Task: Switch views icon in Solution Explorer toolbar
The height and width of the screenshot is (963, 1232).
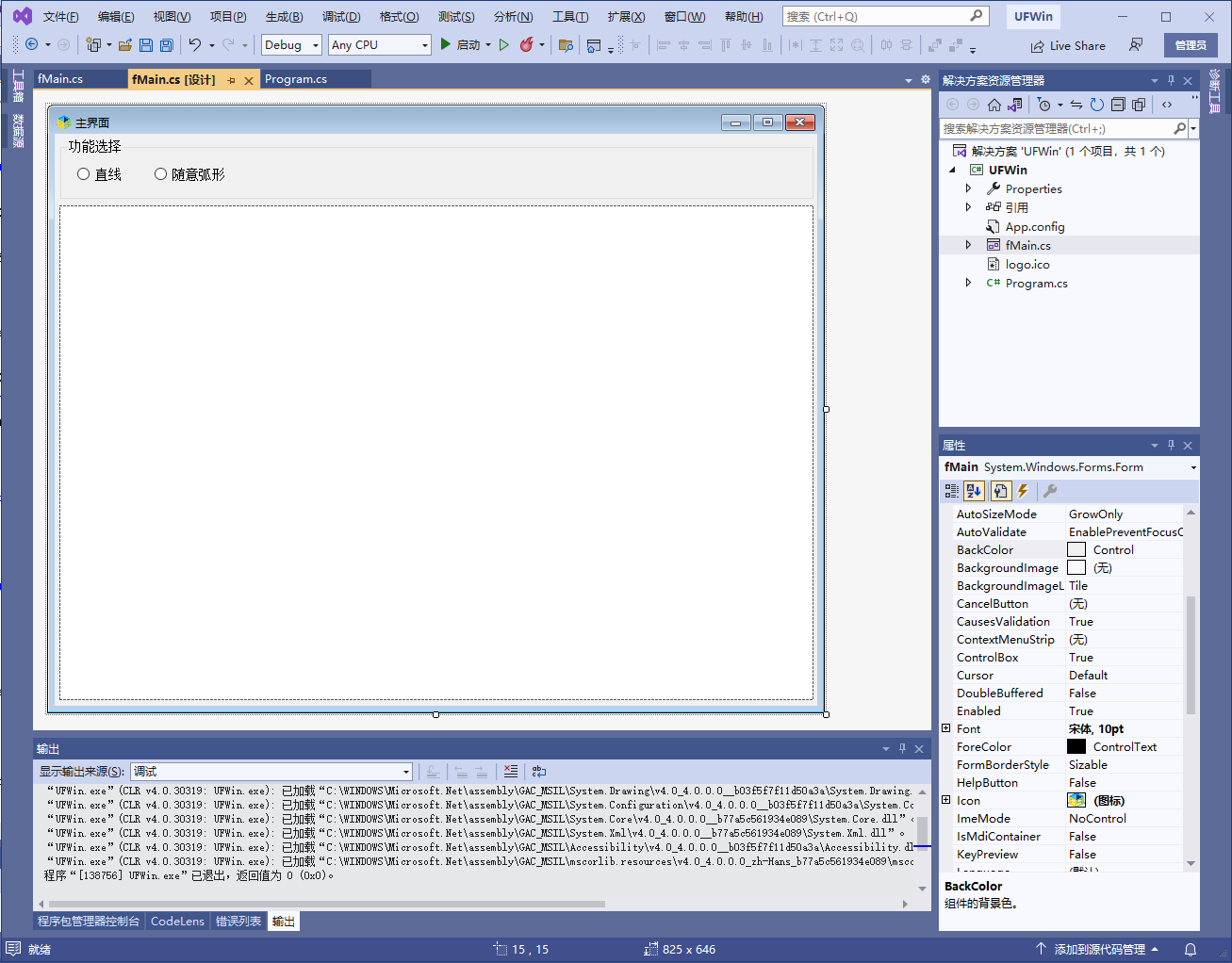Action: (x=1015, y=105)
